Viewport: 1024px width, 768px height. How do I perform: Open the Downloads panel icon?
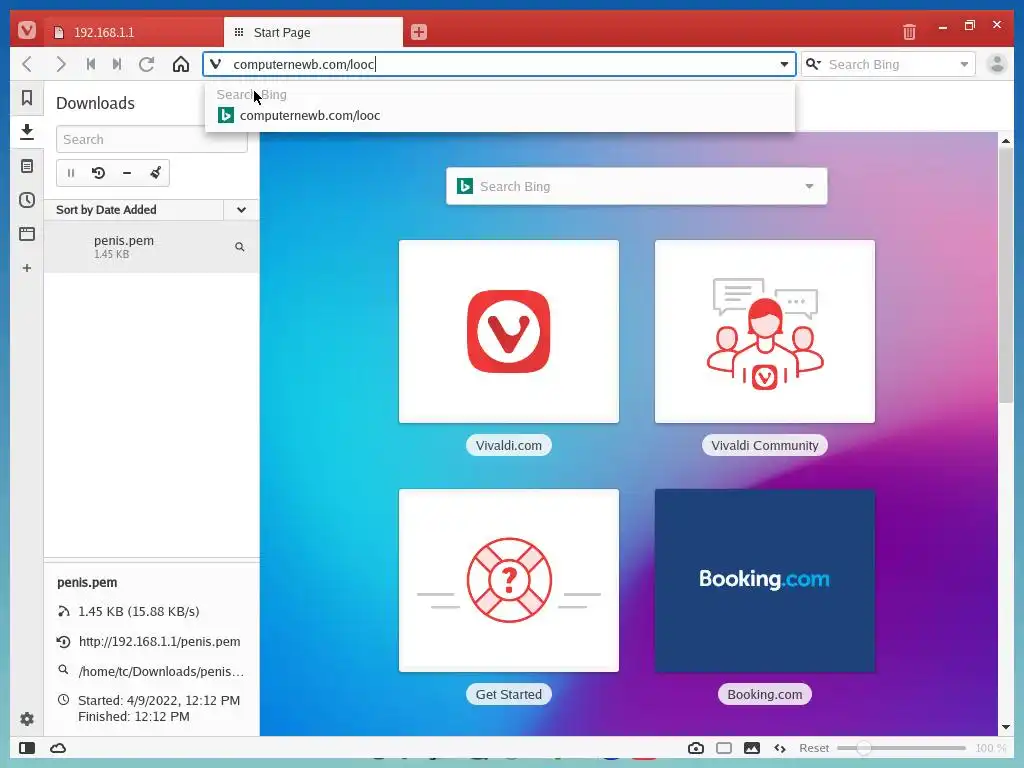27,132
